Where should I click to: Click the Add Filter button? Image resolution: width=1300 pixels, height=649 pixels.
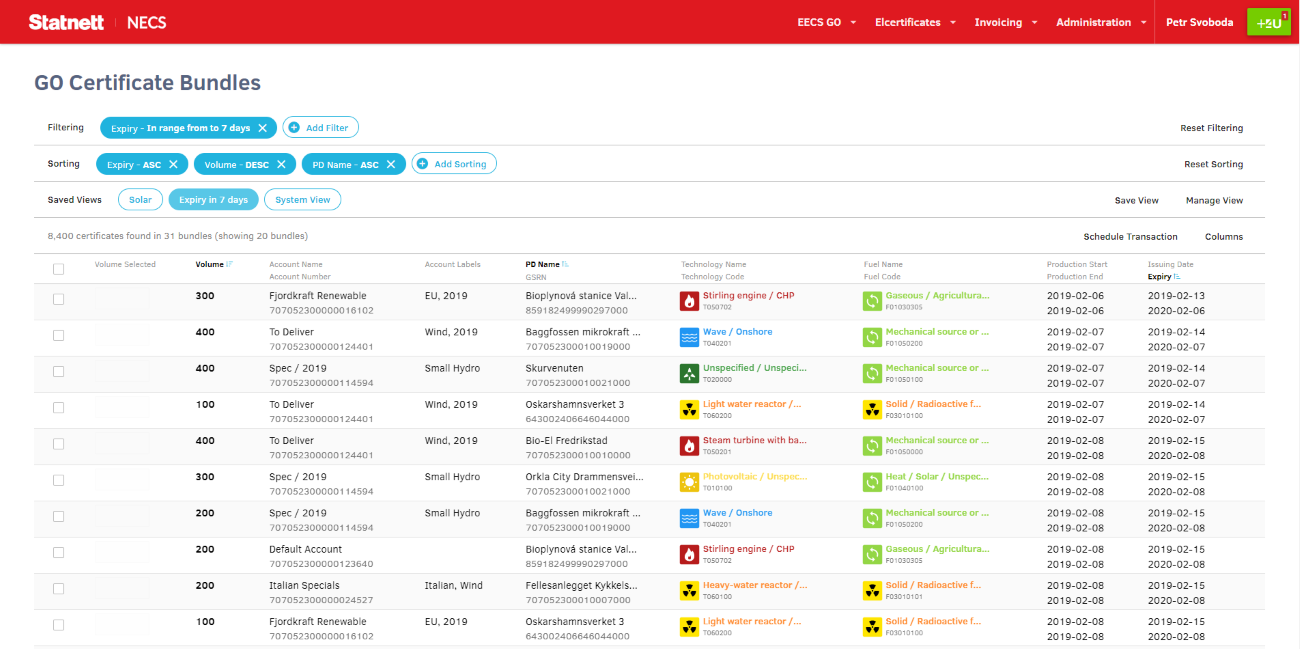[x=320, y=128]
